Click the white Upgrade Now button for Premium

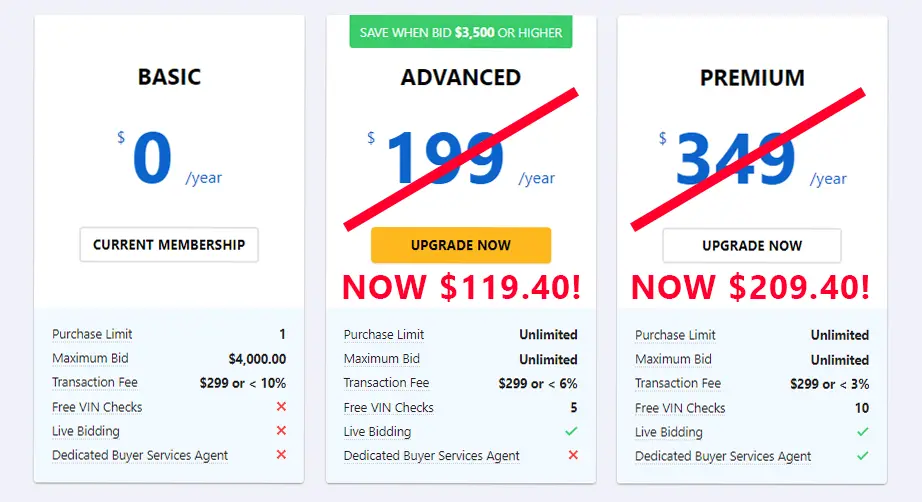point(752,246)
